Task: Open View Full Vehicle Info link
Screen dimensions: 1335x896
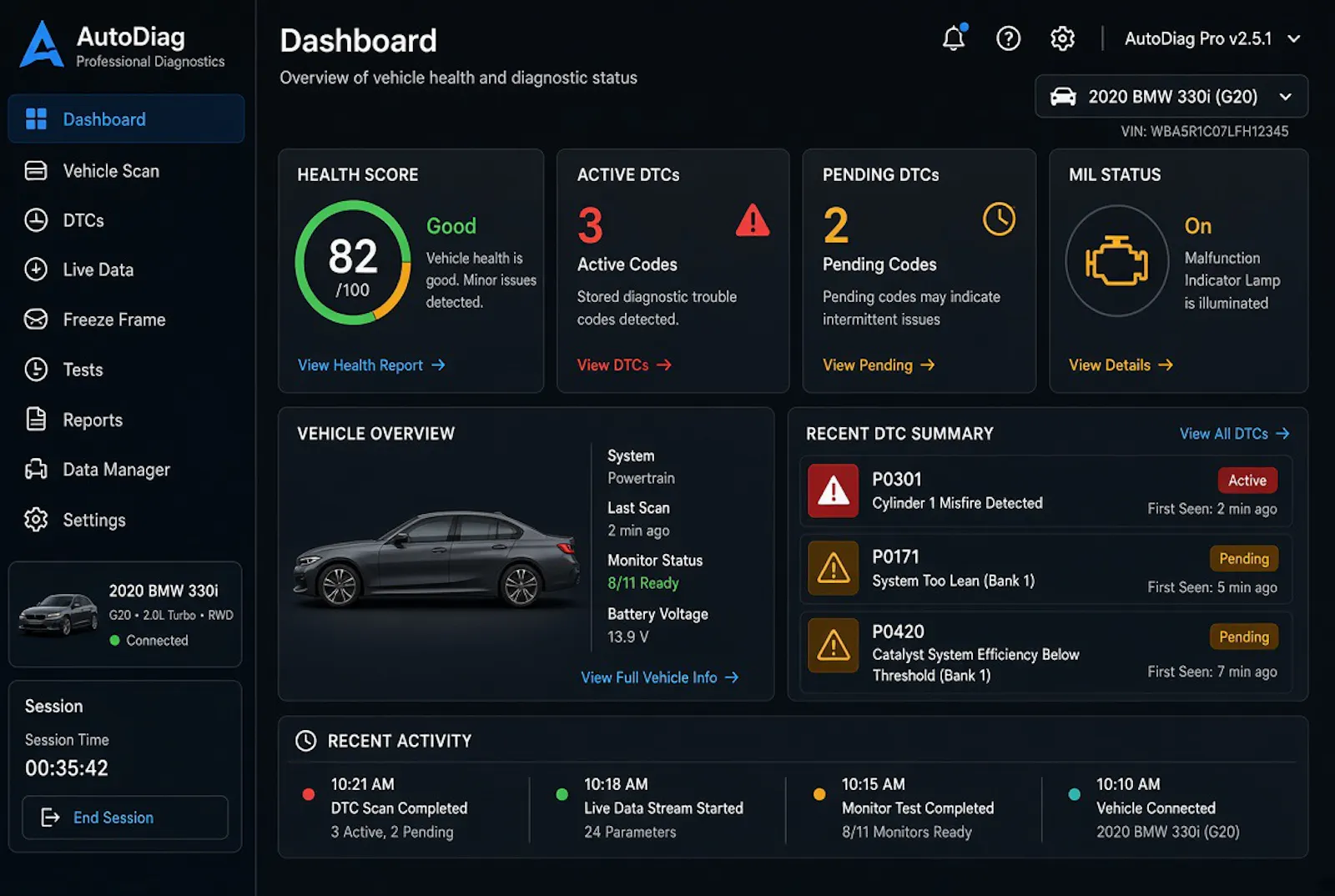Action: (x=659, y=677)
